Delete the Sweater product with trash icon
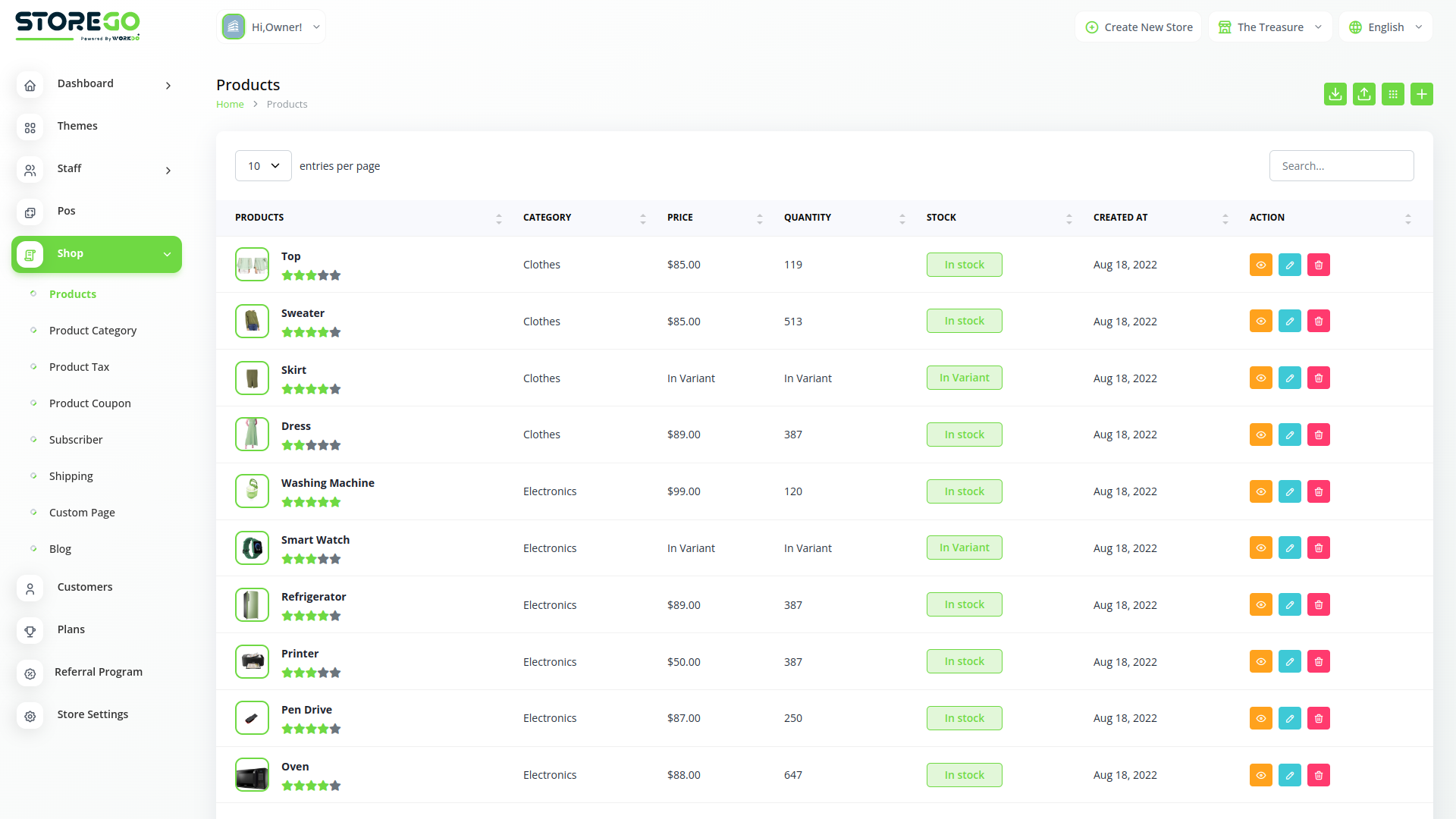Image resolution: width=1456 pixels, height=819 pixels. 1318,321
